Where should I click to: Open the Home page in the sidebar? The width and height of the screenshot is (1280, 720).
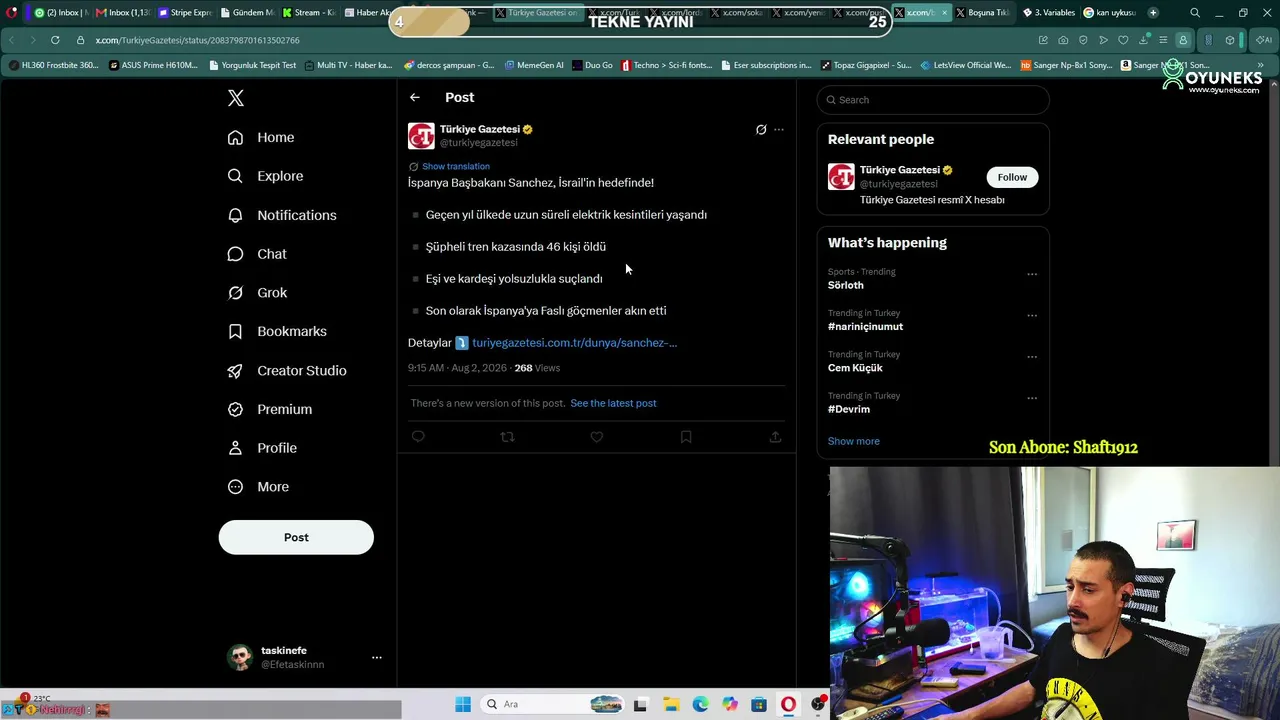pos(260,137)
